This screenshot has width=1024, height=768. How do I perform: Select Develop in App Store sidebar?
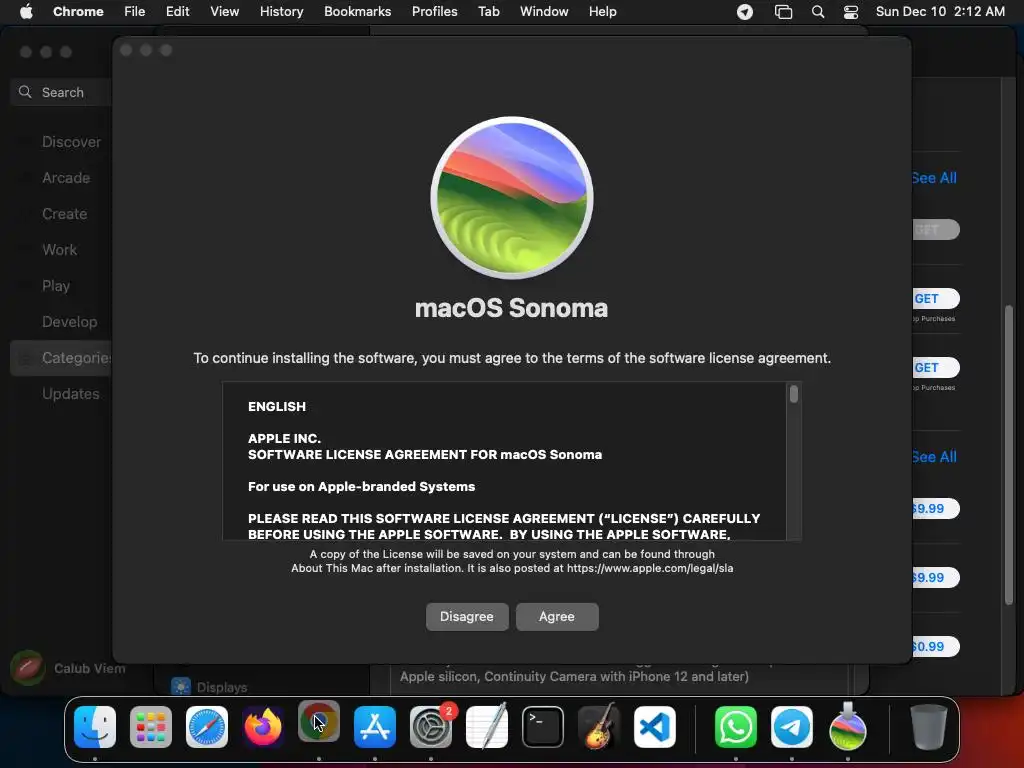click(69, 321)
